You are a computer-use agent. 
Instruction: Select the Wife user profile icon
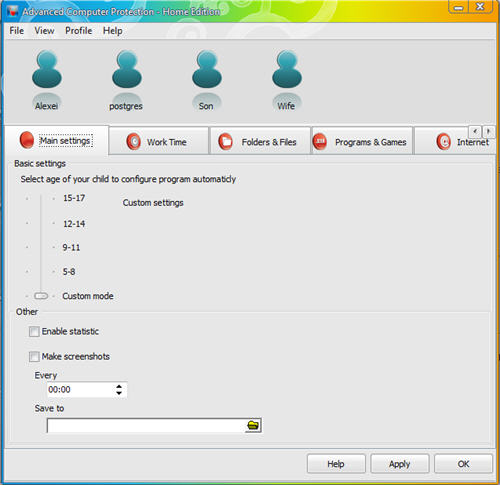click(x=287, y=69)
